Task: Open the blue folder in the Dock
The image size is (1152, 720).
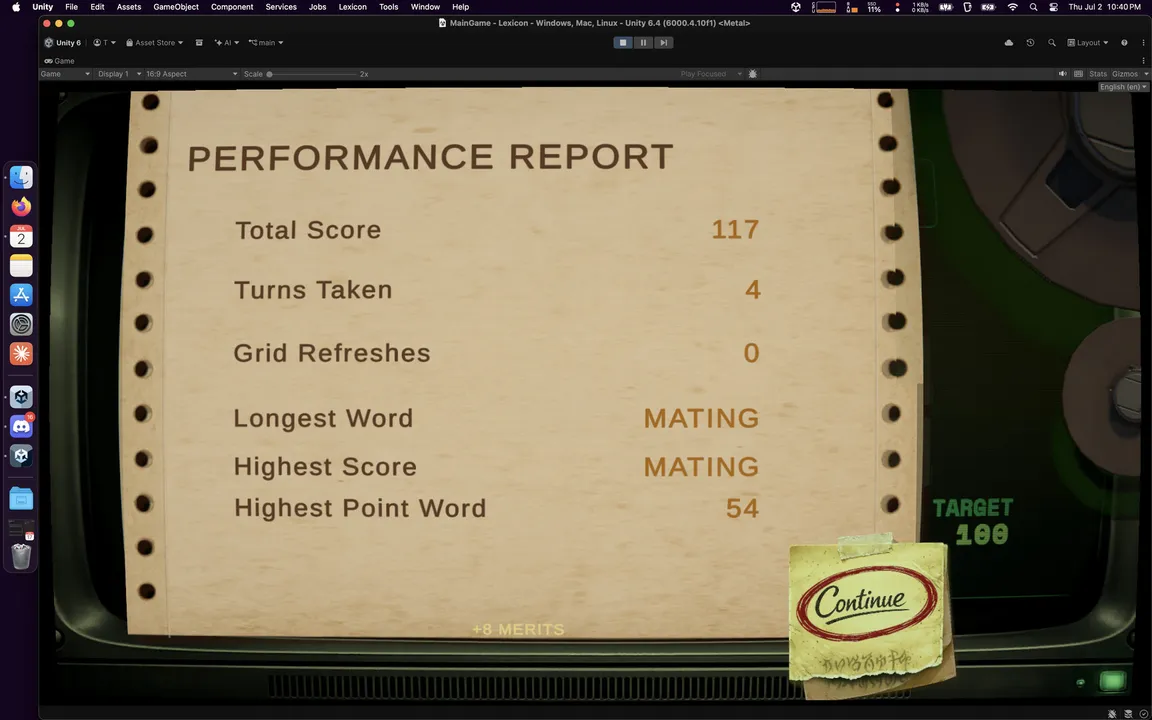Action: point(21,500)
